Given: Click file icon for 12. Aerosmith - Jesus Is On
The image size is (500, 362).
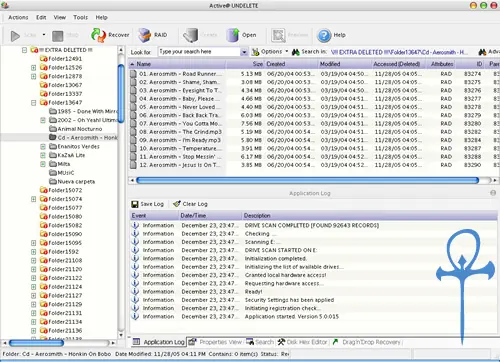Looking at the screenshot, I should click(133, 165).
